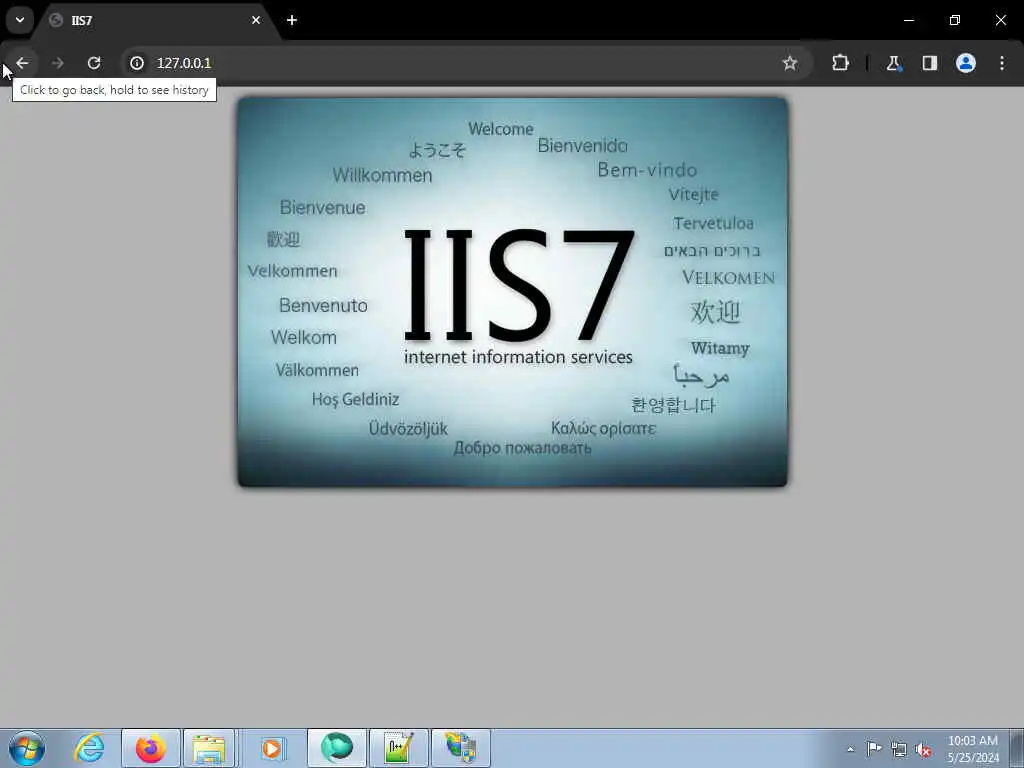Click the network tray icon

point(899,750)
